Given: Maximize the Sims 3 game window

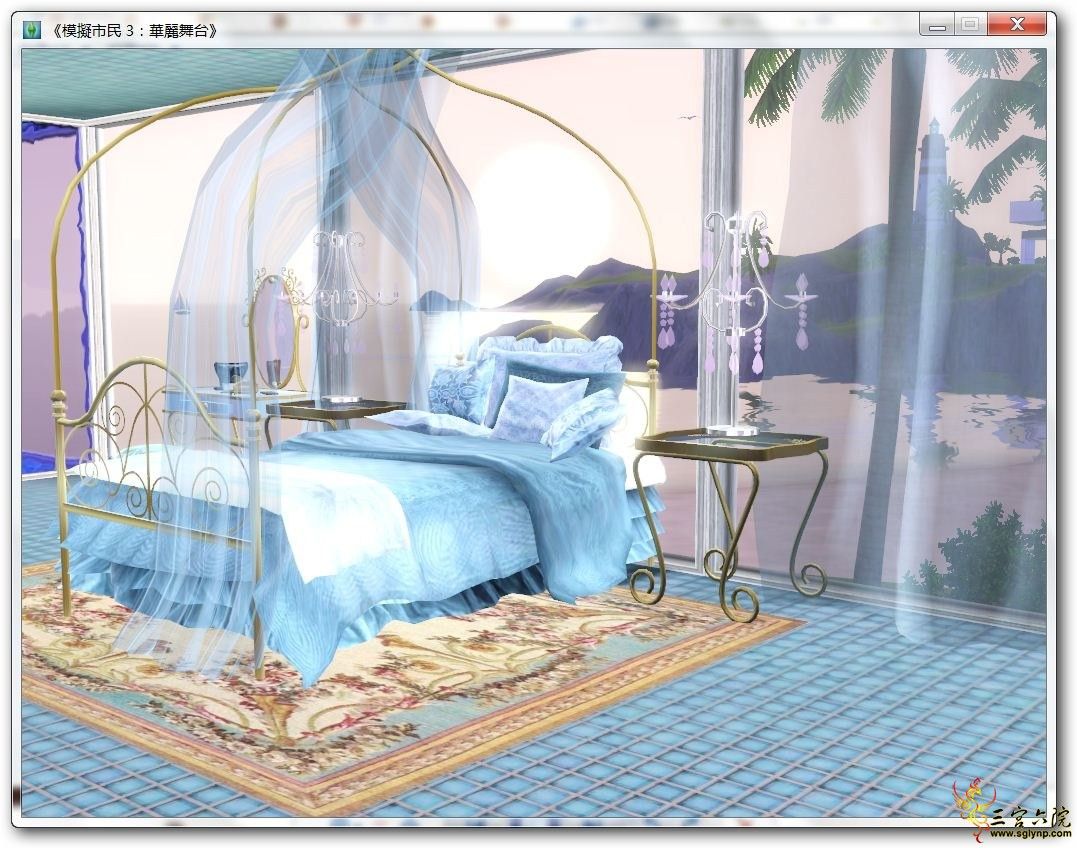Looking at the screenshot, I should (x=970, y=26).
